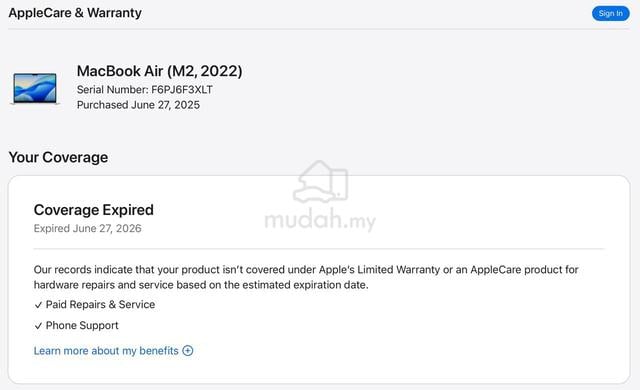Click checkmark beside Paid Repairs & Service
The width and height of the screenshot is (640, 390).
38,305
